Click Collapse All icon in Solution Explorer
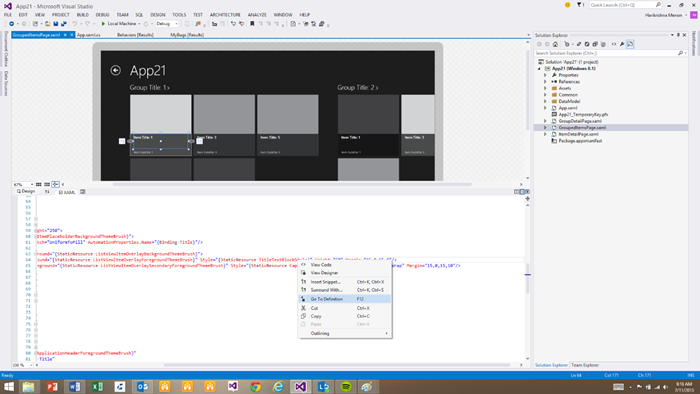The height and width of the screenshot is (394, 700). (x=595, y=44)
